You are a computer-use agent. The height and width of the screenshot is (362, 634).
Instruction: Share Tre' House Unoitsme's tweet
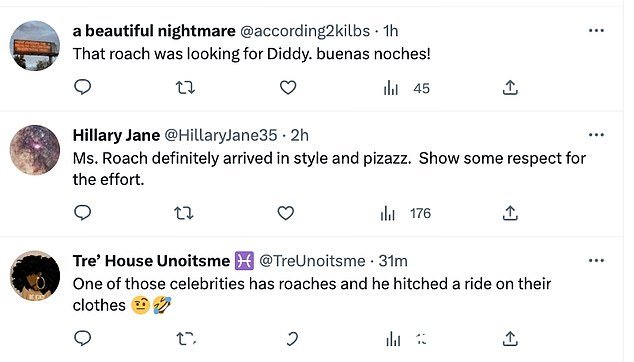click(510, 339)
